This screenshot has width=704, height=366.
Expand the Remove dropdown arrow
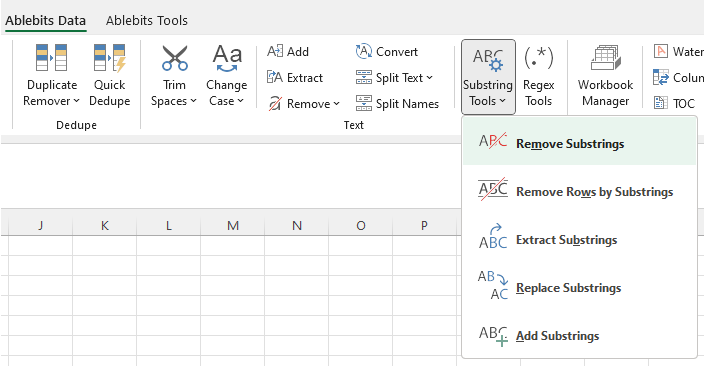click(x=337, y=104)
